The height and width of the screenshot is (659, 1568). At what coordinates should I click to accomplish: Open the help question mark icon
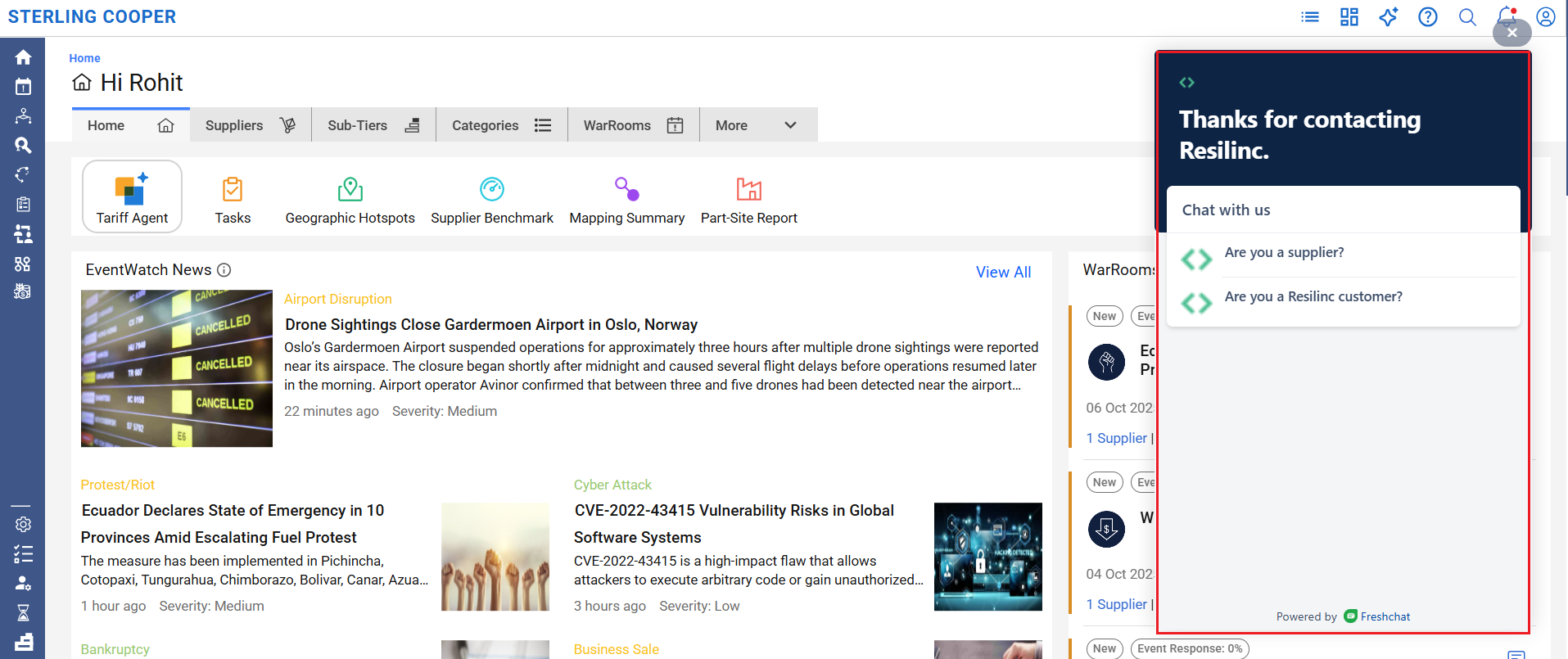1428,17
